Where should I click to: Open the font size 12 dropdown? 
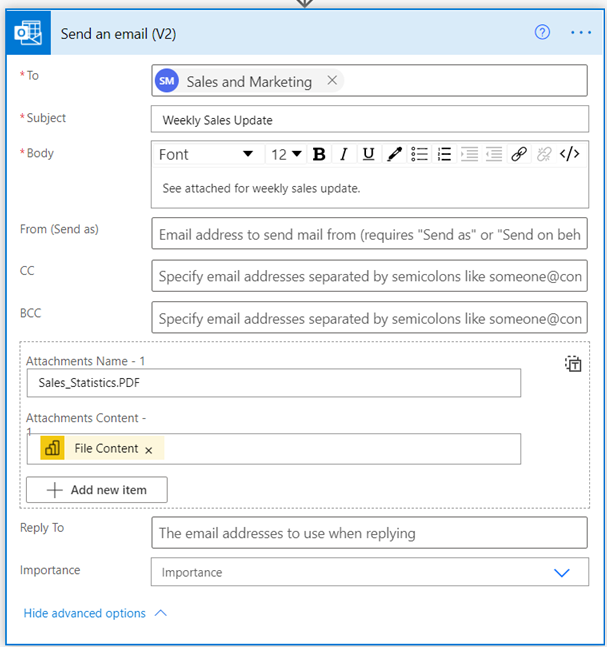click(x=286, y=154)
